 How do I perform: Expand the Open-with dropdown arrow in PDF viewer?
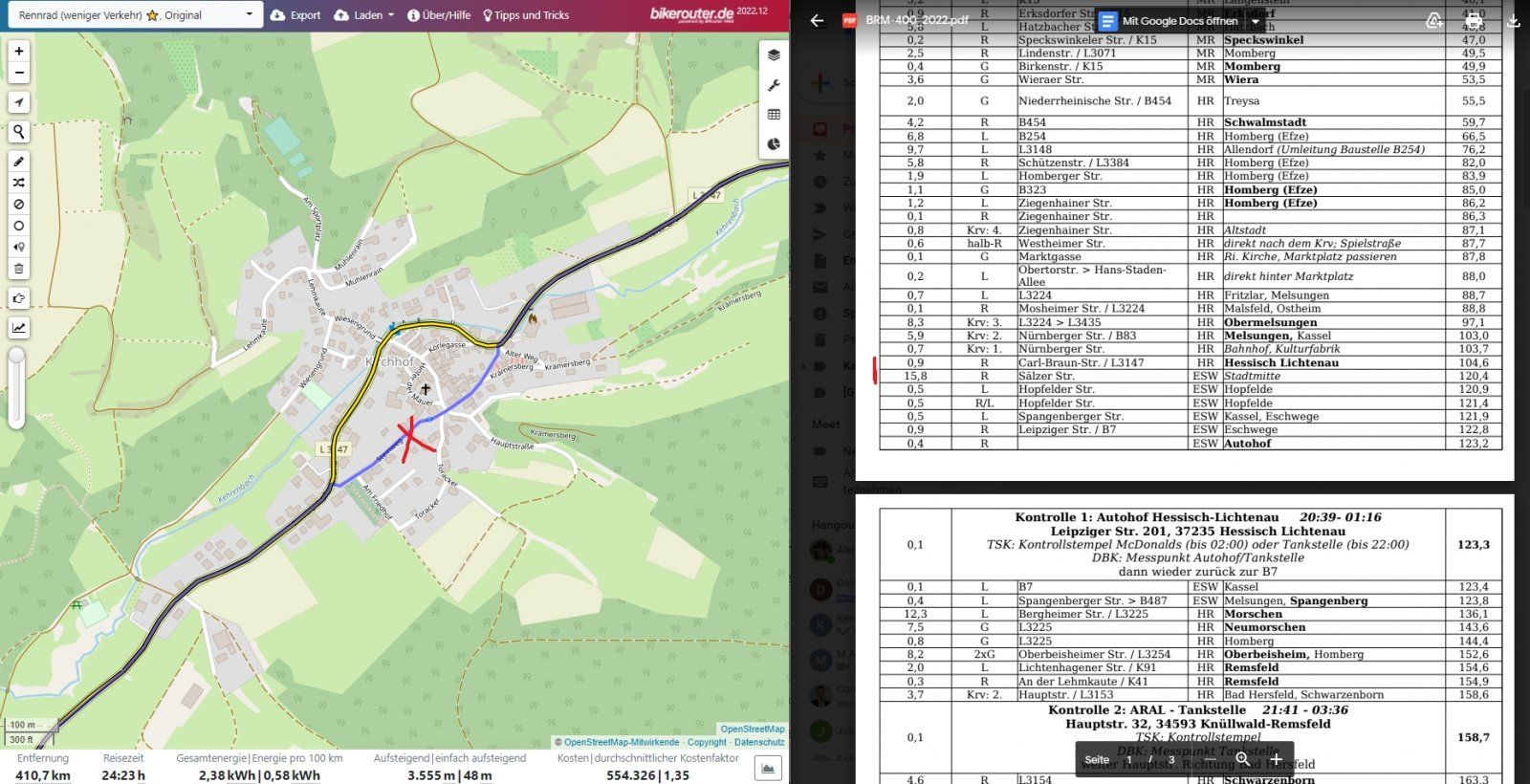tap(1256, 21)
